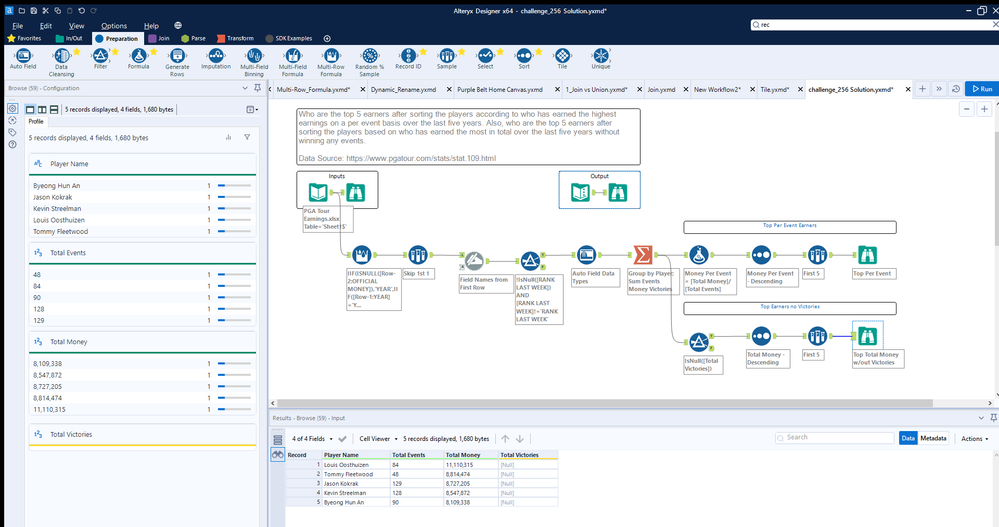Viewport: 999px width, 527px height.
Task: Move to the previous record arrow
Action: click(505, 438)
